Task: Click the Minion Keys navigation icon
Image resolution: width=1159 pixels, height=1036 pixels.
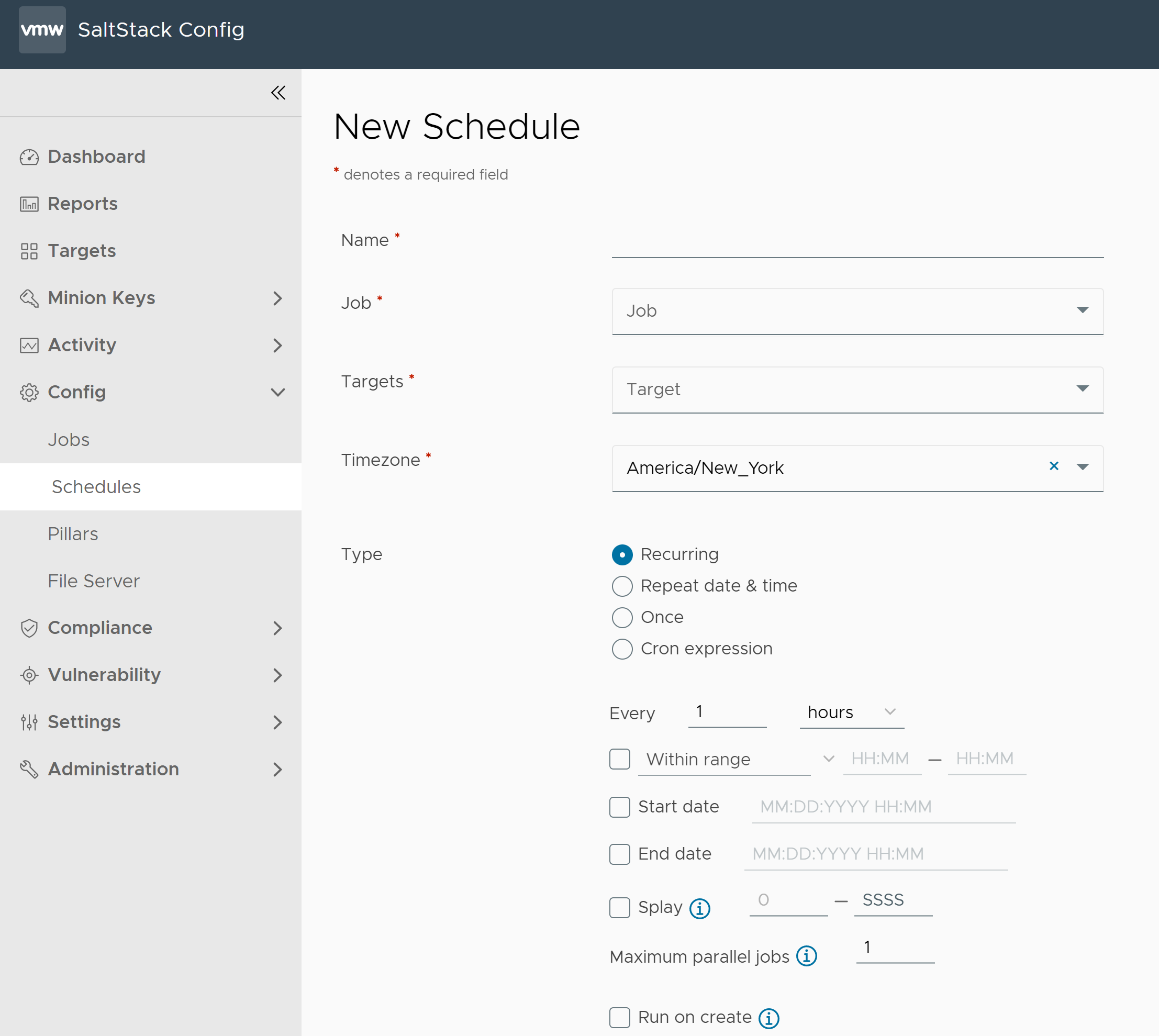Action: (29, 297)
